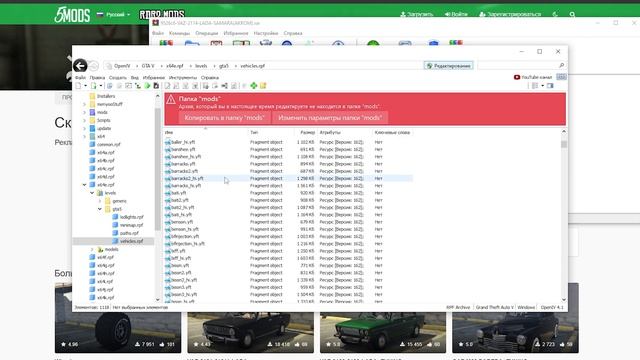The width and height of the screenshot is (640, 360).
Task: Select the benson.yft file row
Action: tap(288, 222)
